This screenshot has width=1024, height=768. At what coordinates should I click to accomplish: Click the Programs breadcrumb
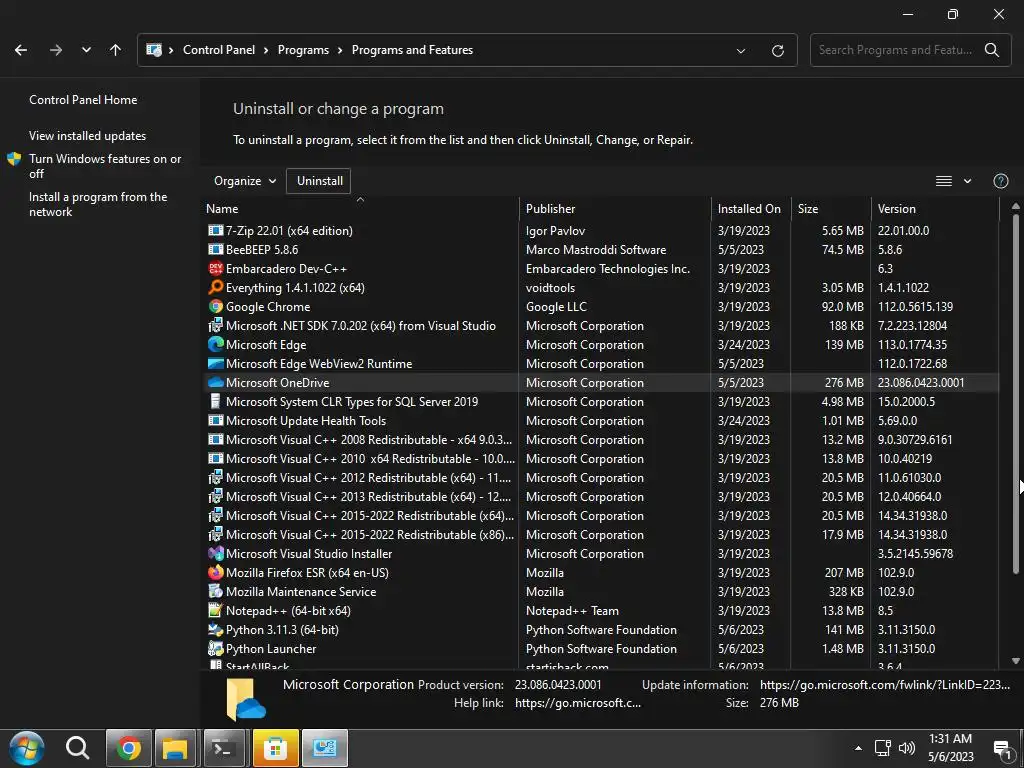[303, 50]
